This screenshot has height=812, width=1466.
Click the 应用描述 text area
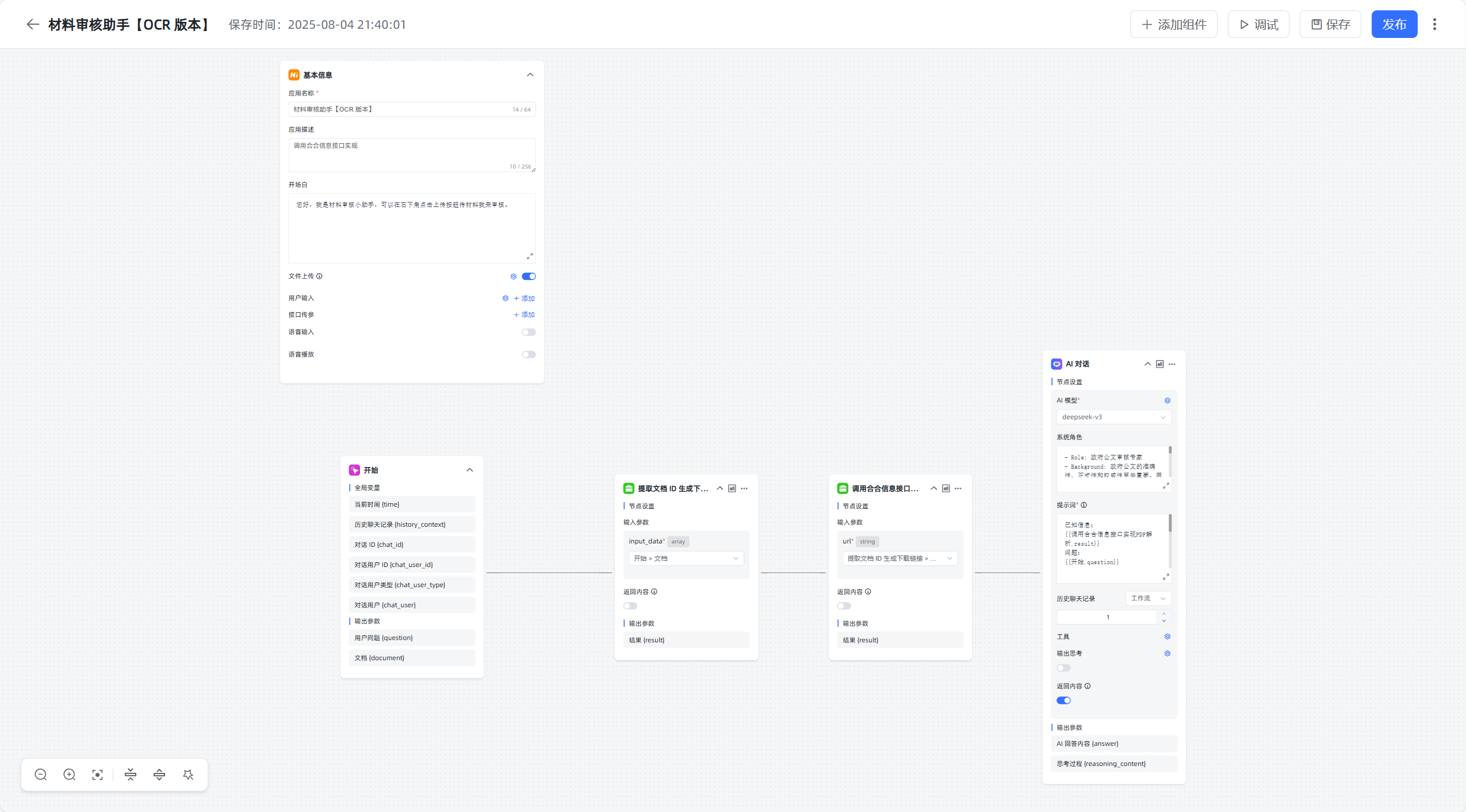(412, 155)
